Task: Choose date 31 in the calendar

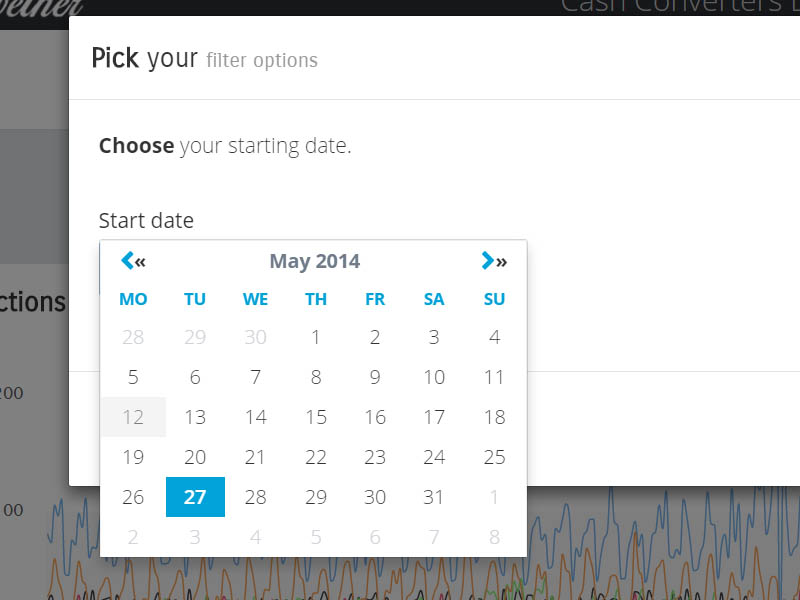Action: (434, 497)
